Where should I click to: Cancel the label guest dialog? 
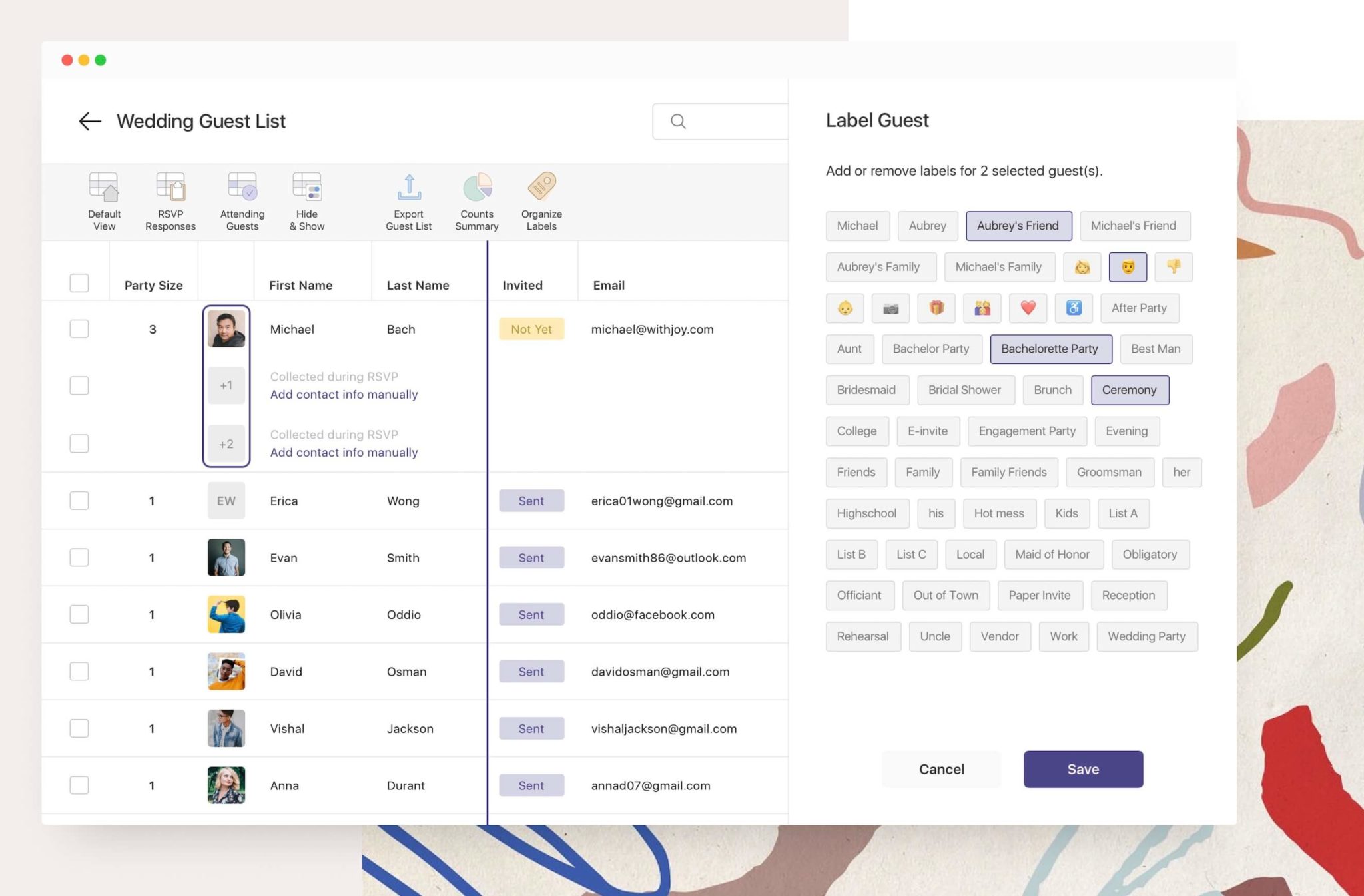click(941, 769)
